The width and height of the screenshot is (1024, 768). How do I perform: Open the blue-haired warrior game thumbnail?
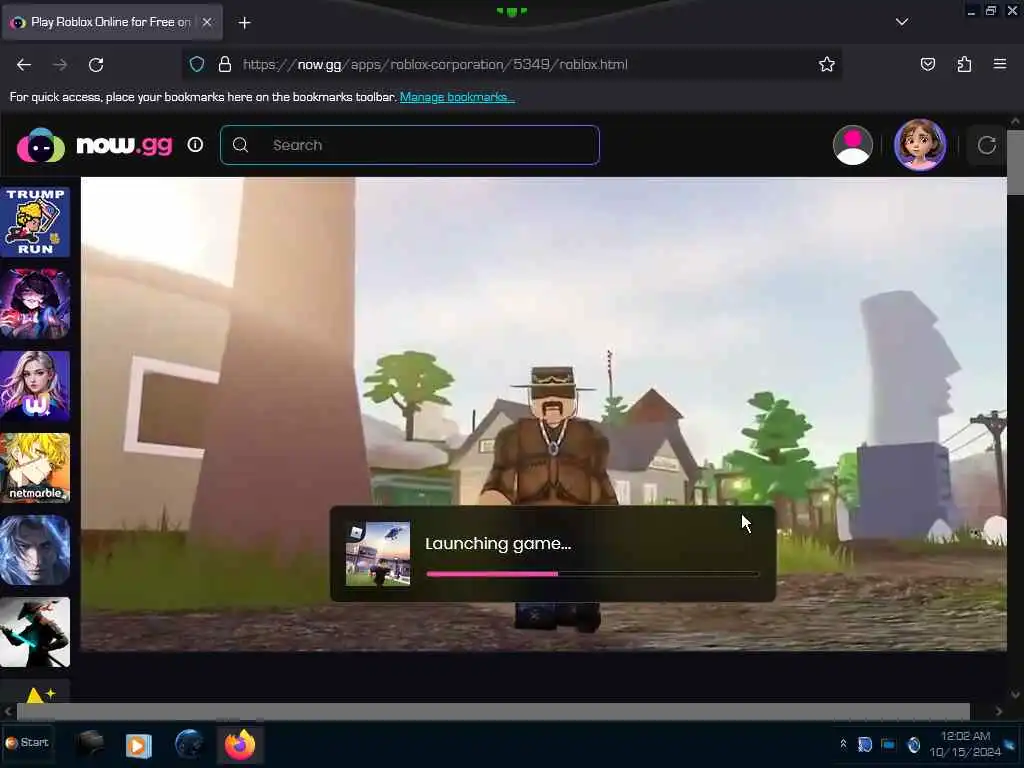pos(35,550)
